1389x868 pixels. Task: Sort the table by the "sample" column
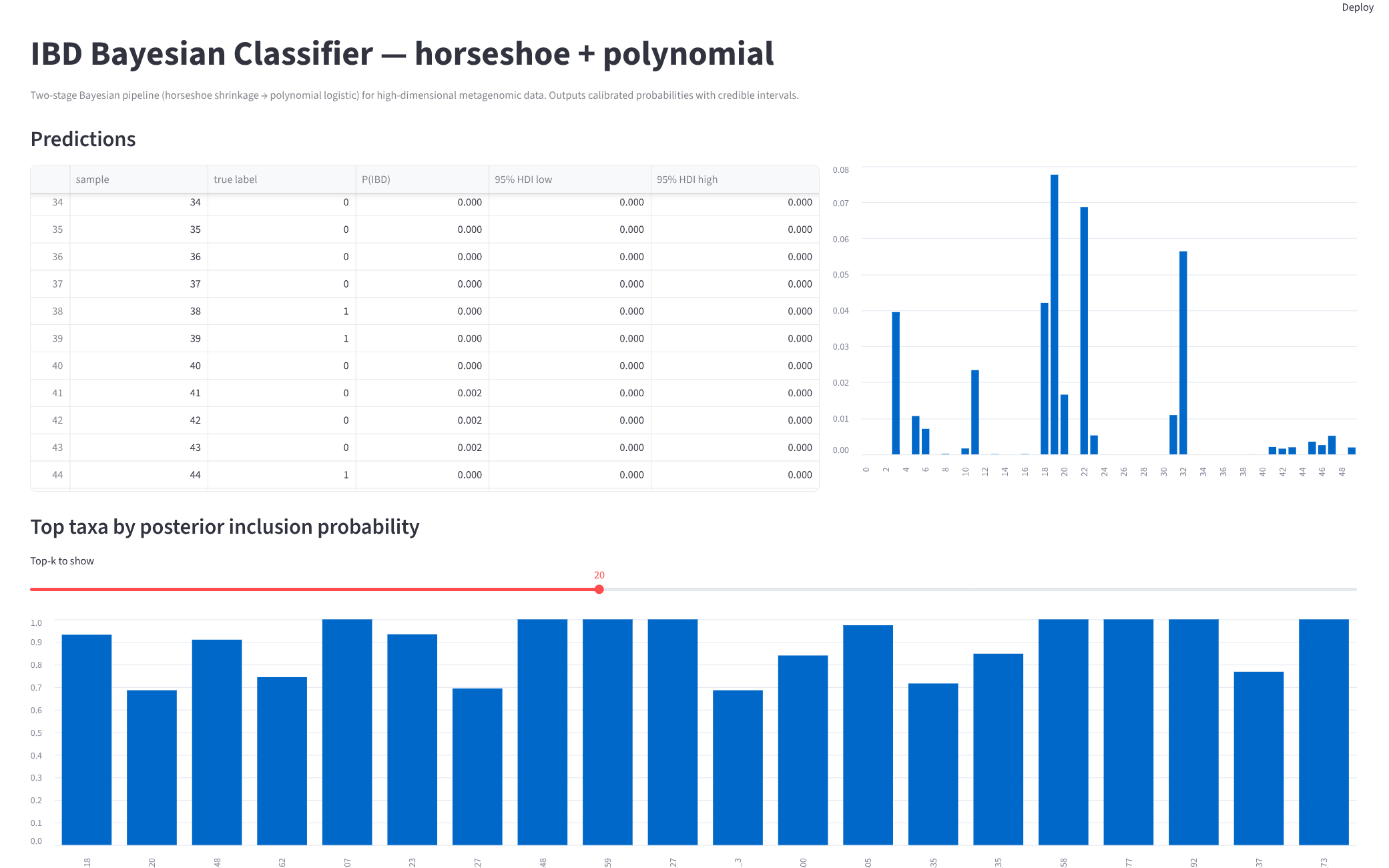pos(93,179)
